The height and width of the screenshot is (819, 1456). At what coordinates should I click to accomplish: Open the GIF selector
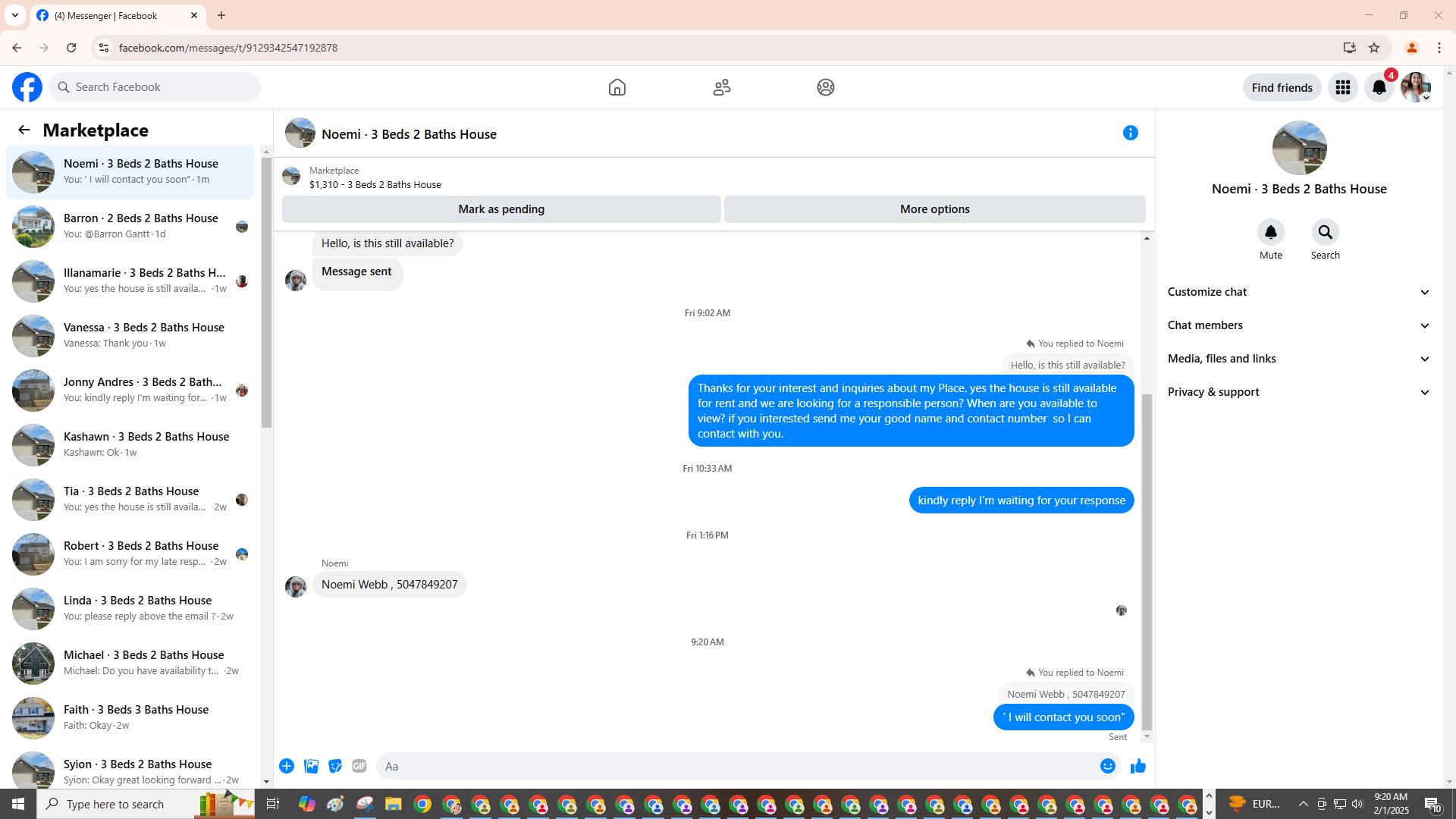tap(359, 767)
